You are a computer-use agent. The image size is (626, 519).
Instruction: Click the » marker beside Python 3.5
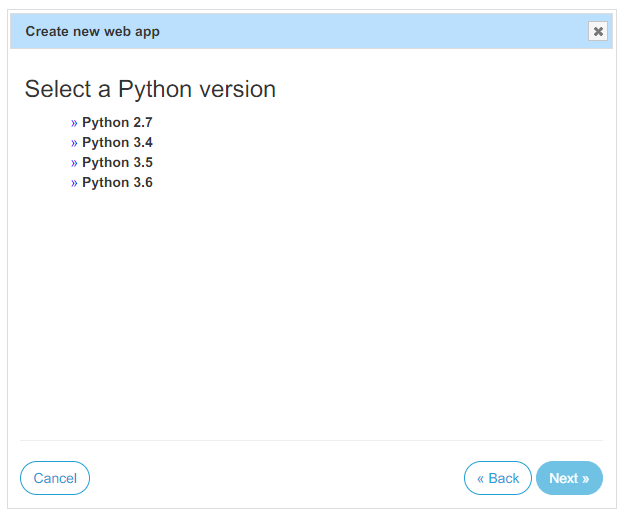(x=74, y=163)
